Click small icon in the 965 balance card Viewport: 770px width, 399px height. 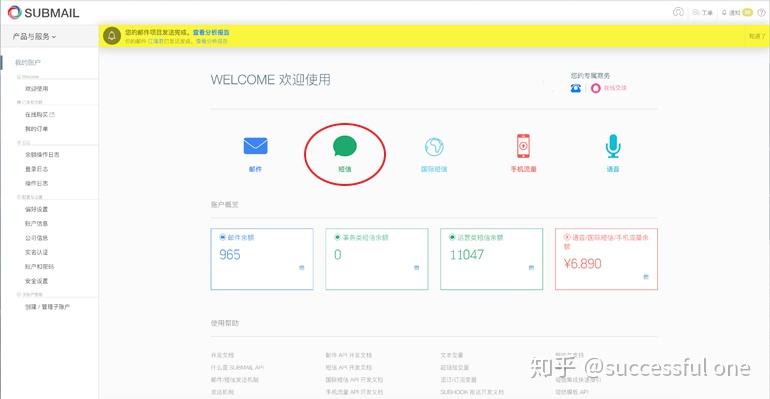[x=302, y=267]
